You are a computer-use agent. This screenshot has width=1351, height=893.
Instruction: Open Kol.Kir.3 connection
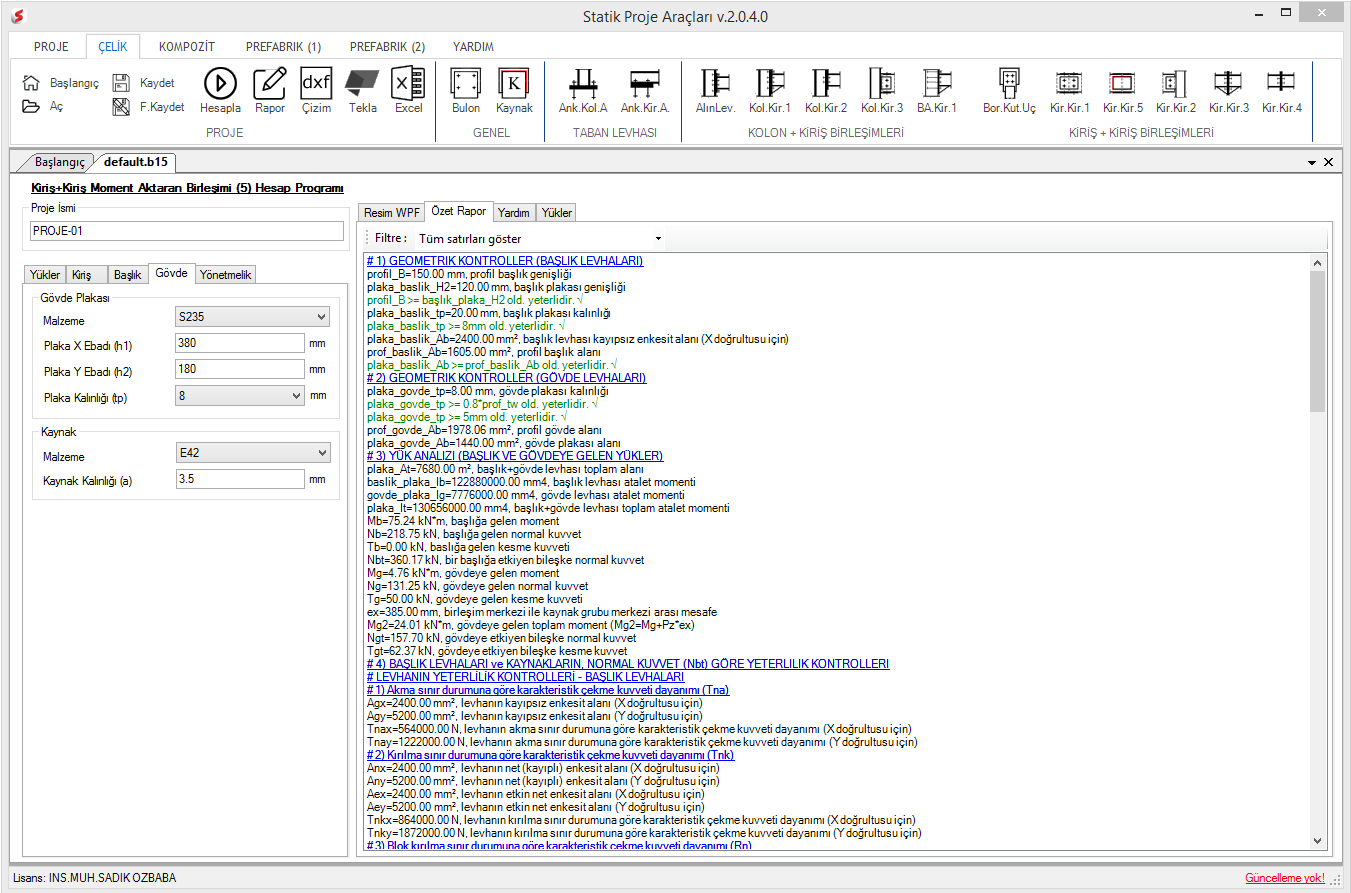click(x=882, y=91)
